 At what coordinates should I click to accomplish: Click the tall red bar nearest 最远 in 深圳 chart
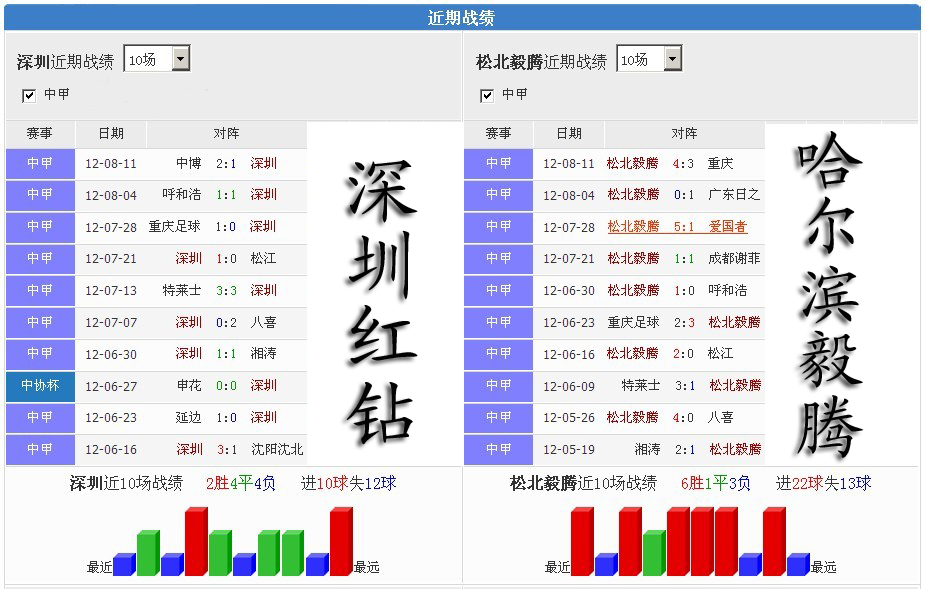[x=341, y=542]
